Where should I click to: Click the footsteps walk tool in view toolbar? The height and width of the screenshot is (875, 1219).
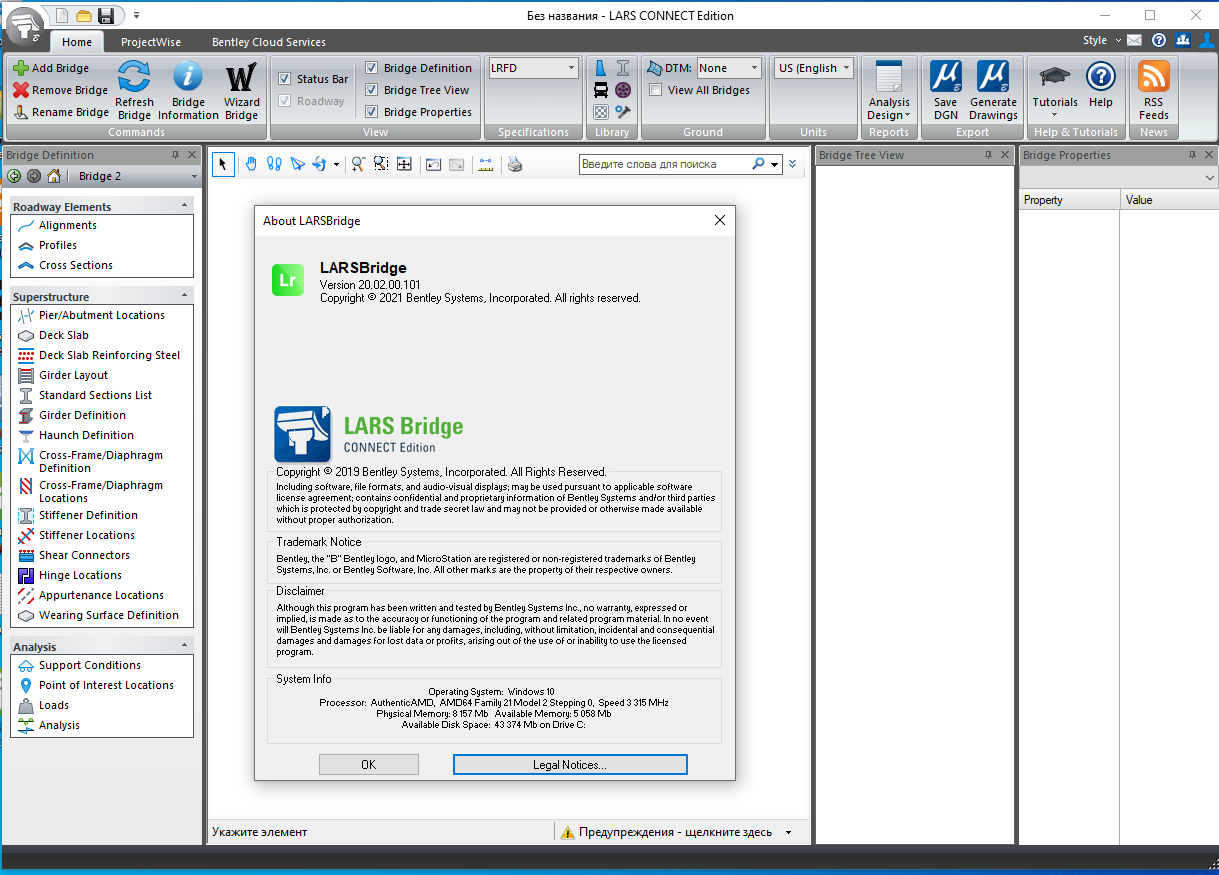pos(274,164)
